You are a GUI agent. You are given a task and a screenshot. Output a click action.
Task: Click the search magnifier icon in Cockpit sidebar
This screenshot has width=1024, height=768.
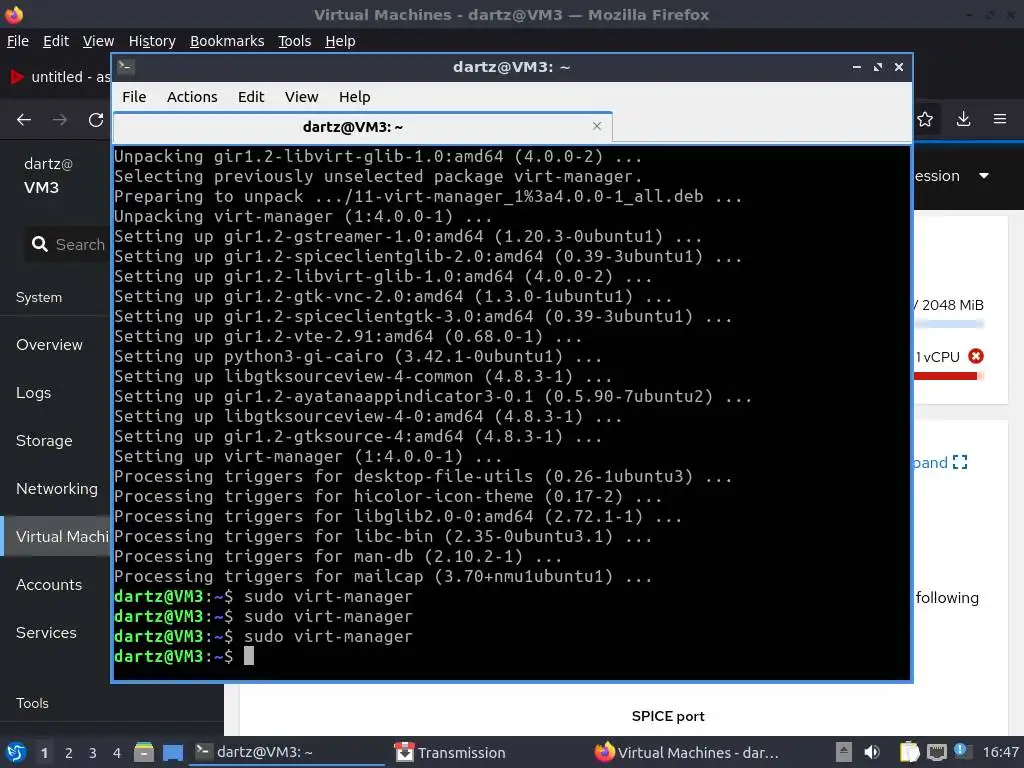[40, 244]
